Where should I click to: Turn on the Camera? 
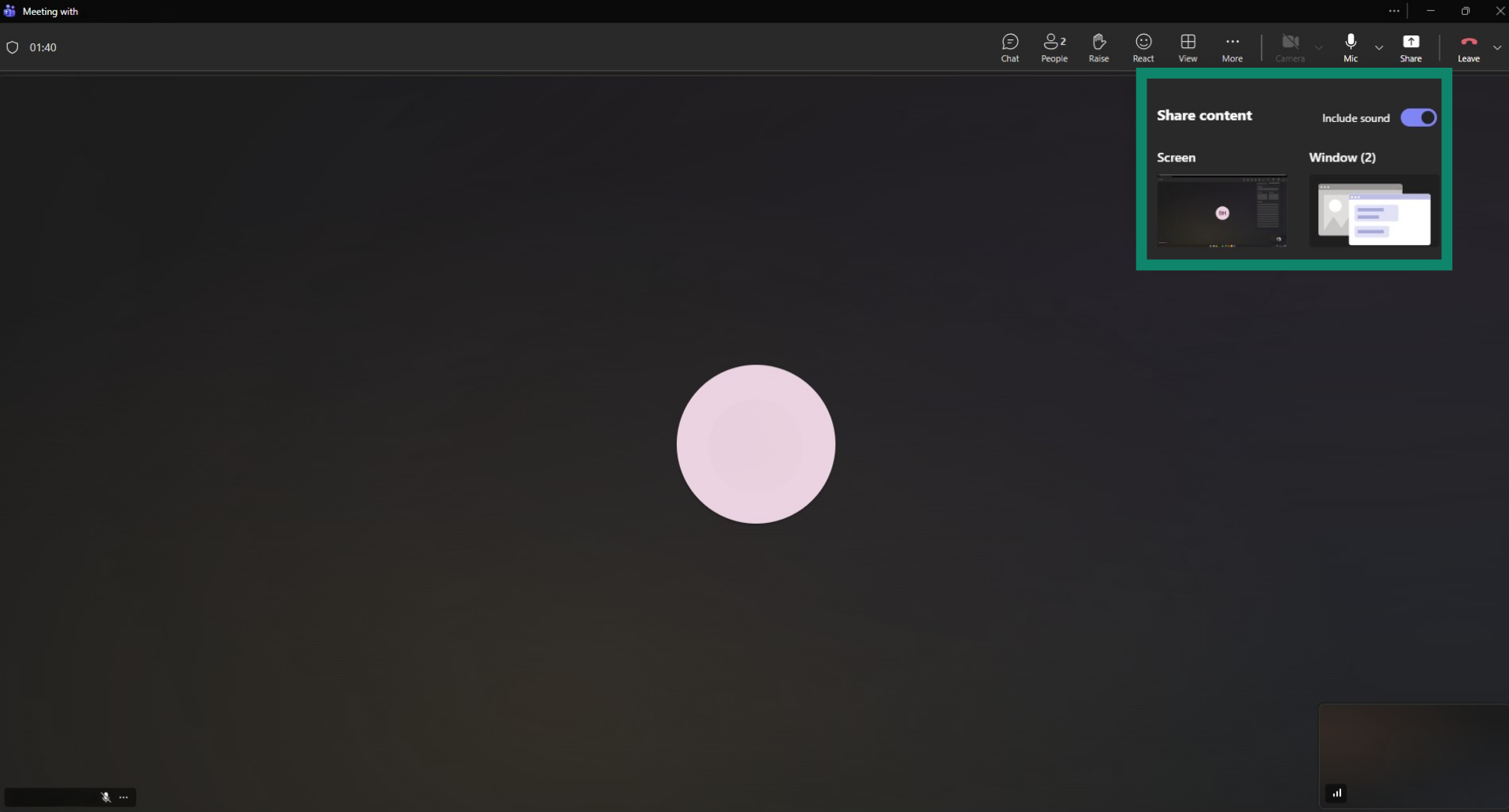tap(1290, 47)
